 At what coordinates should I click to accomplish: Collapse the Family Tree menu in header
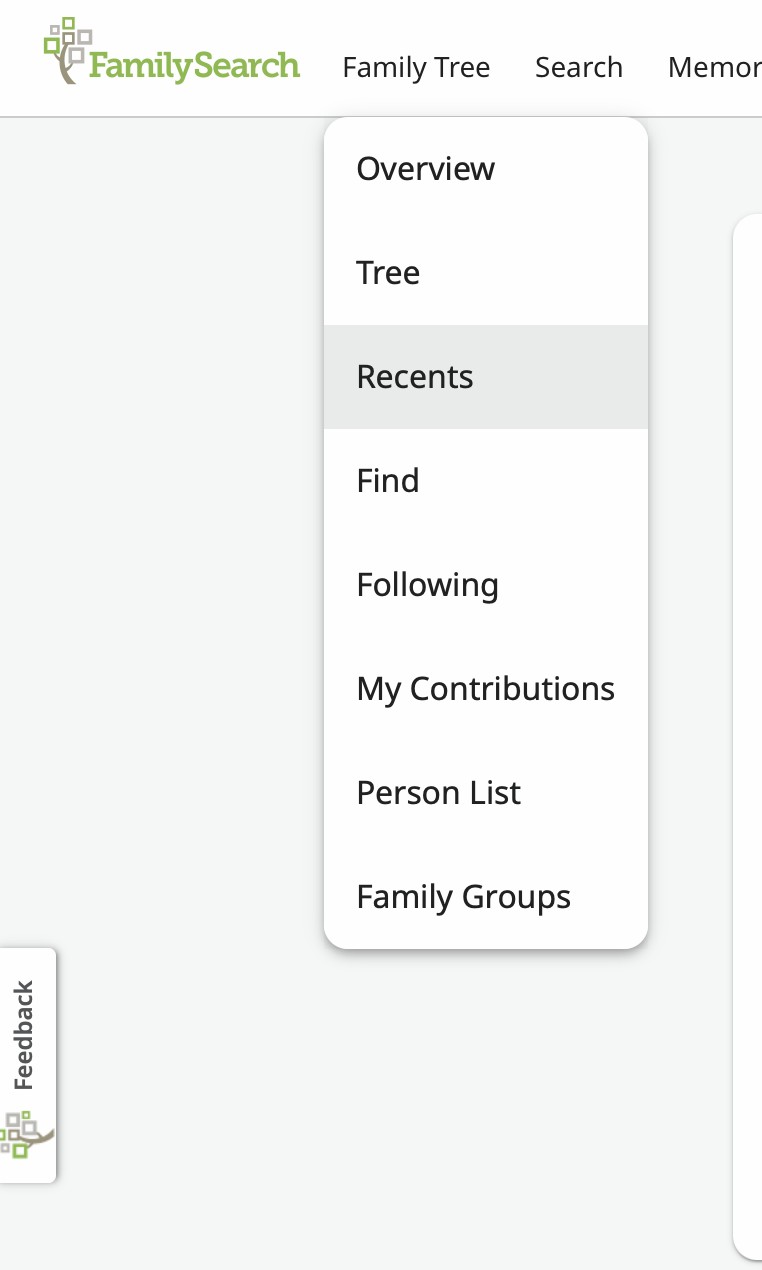416,67
